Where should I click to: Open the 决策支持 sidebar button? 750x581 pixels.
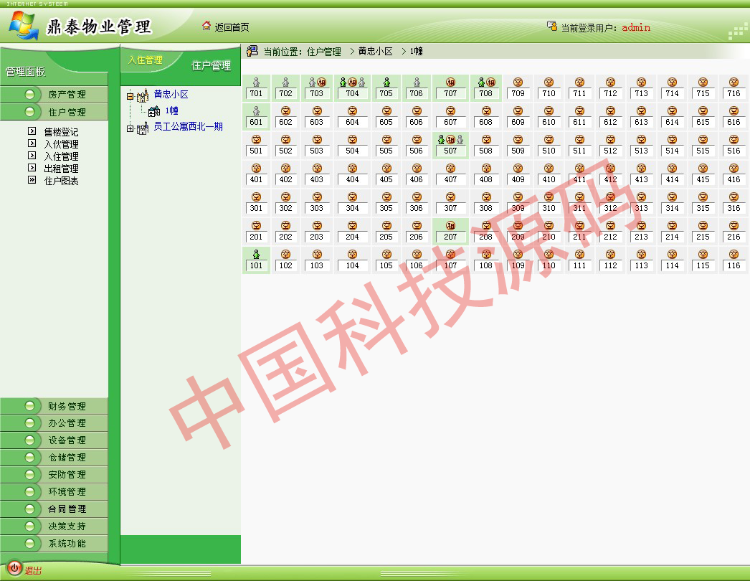(54, 526)
